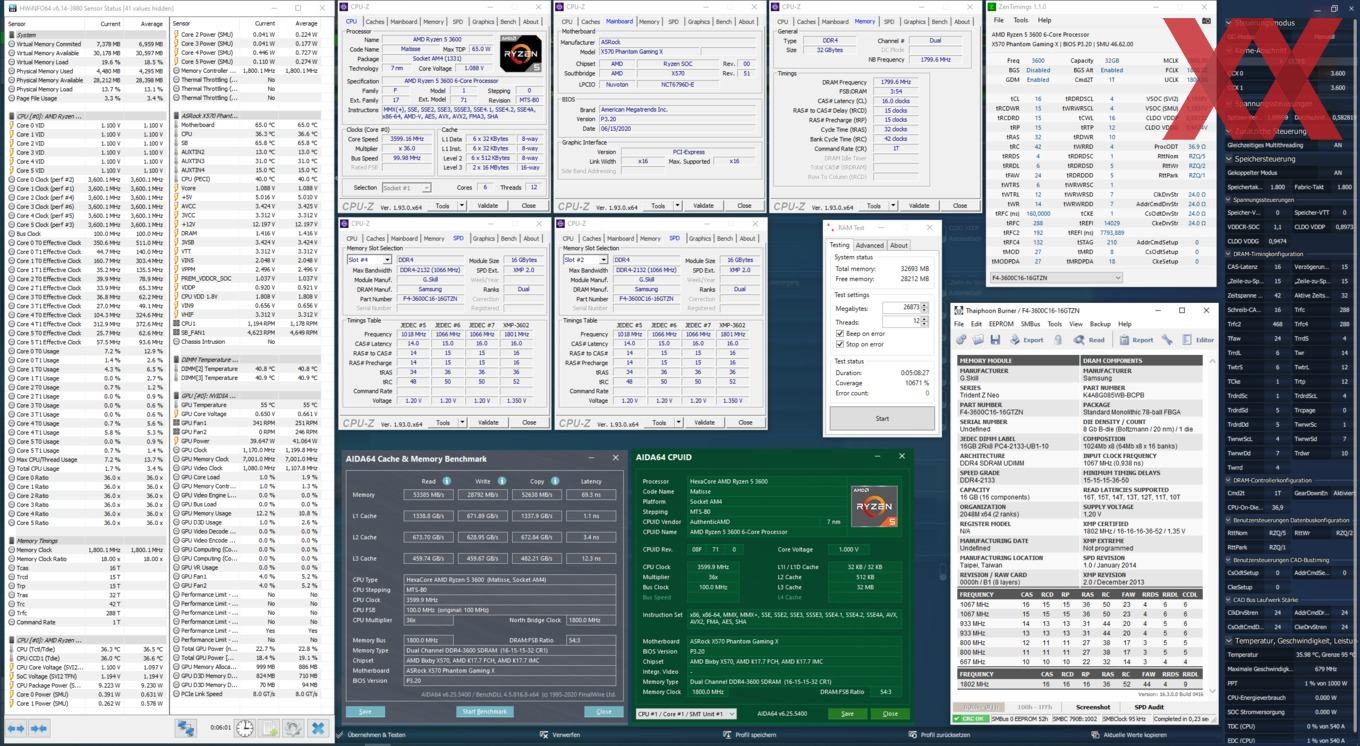Click Thaiphoon Burner lock icon
1360x746 pixels.
pos(1058,340)
